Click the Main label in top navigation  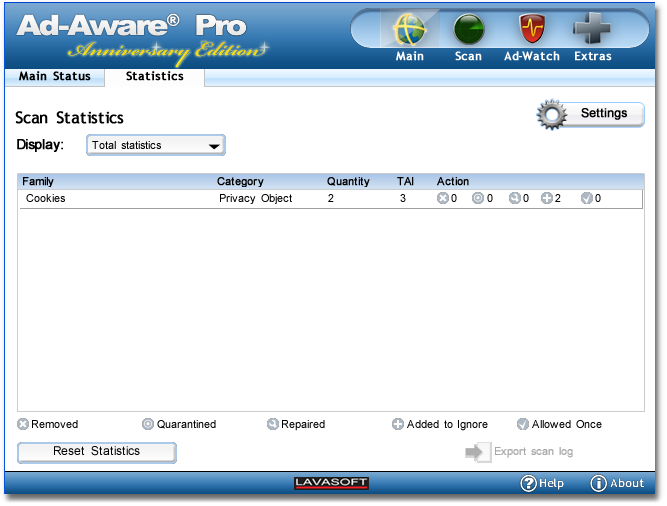point(410,56)
